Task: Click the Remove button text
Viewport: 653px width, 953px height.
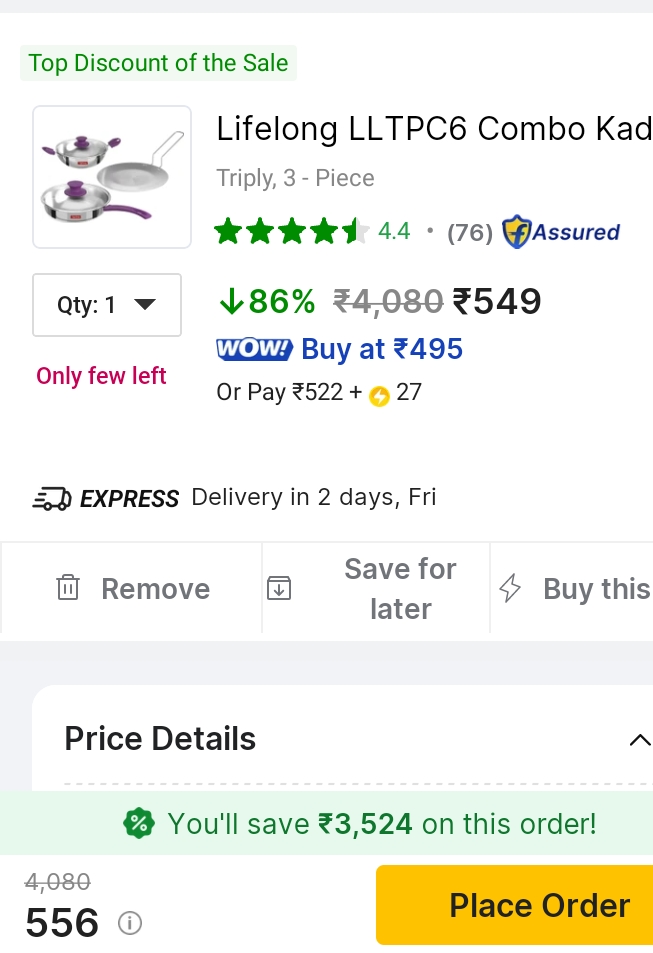Action: (x=155, y=589)
